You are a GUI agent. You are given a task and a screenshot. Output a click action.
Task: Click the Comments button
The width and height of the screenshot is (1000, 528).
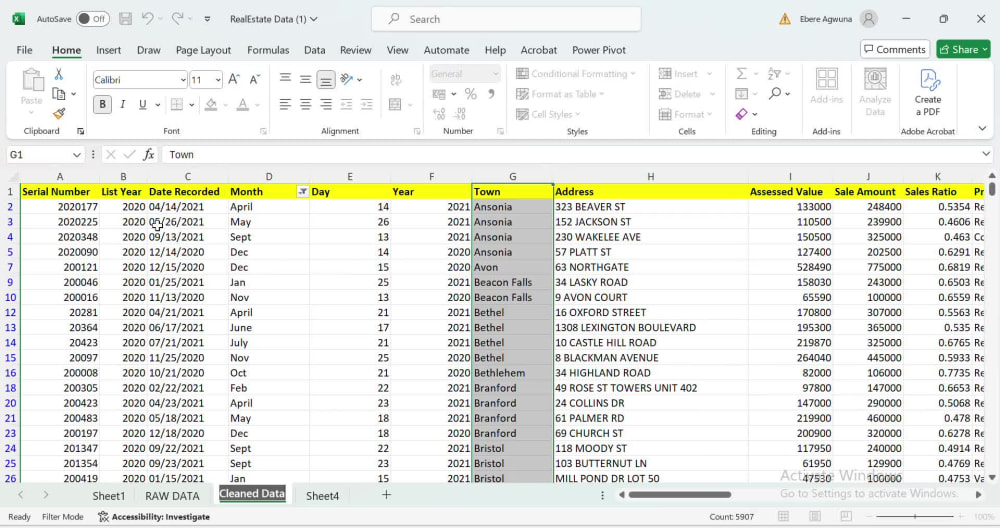click(x=895, y=49)
